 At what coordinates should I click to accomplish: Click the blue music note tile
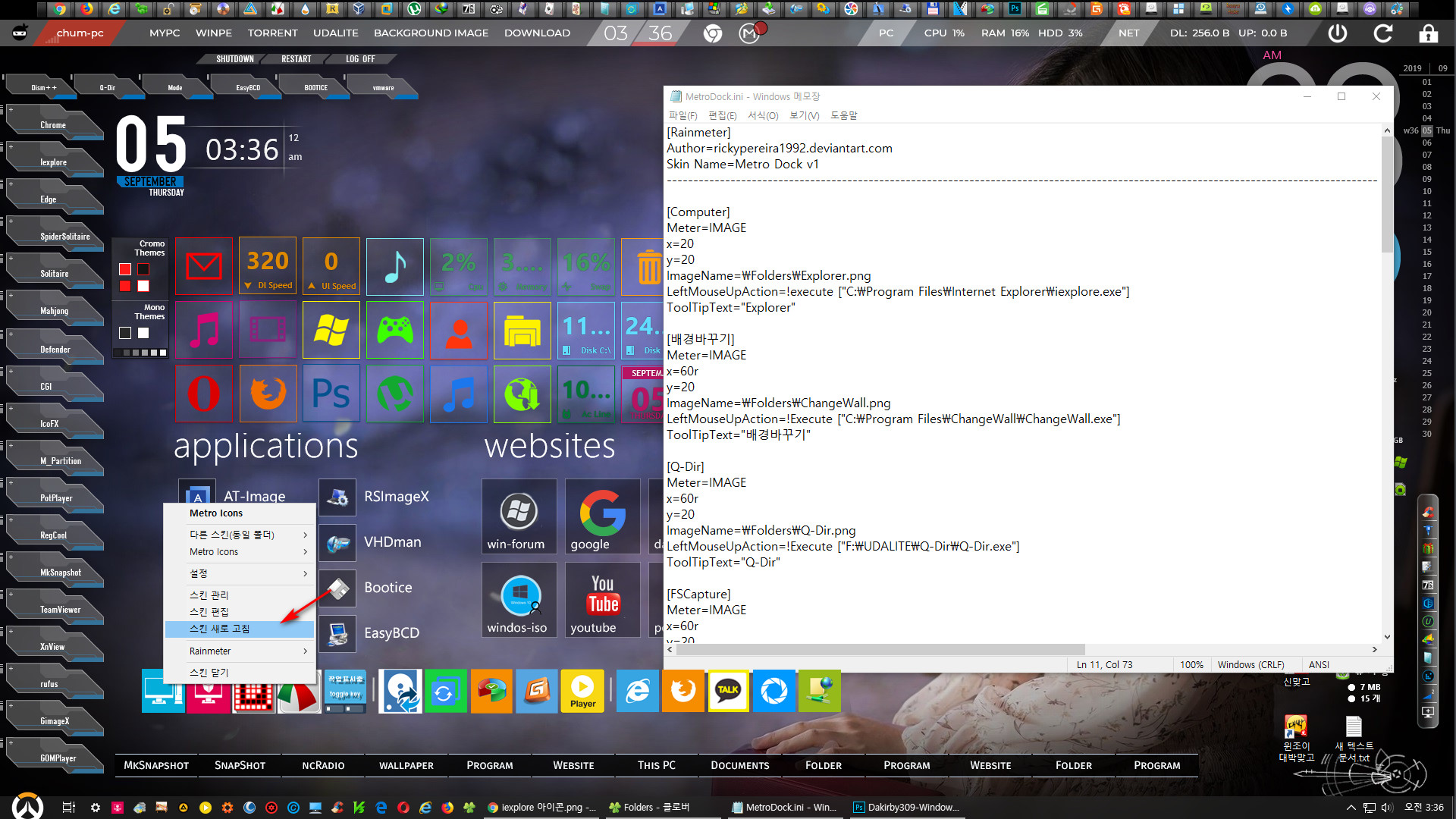459,394
